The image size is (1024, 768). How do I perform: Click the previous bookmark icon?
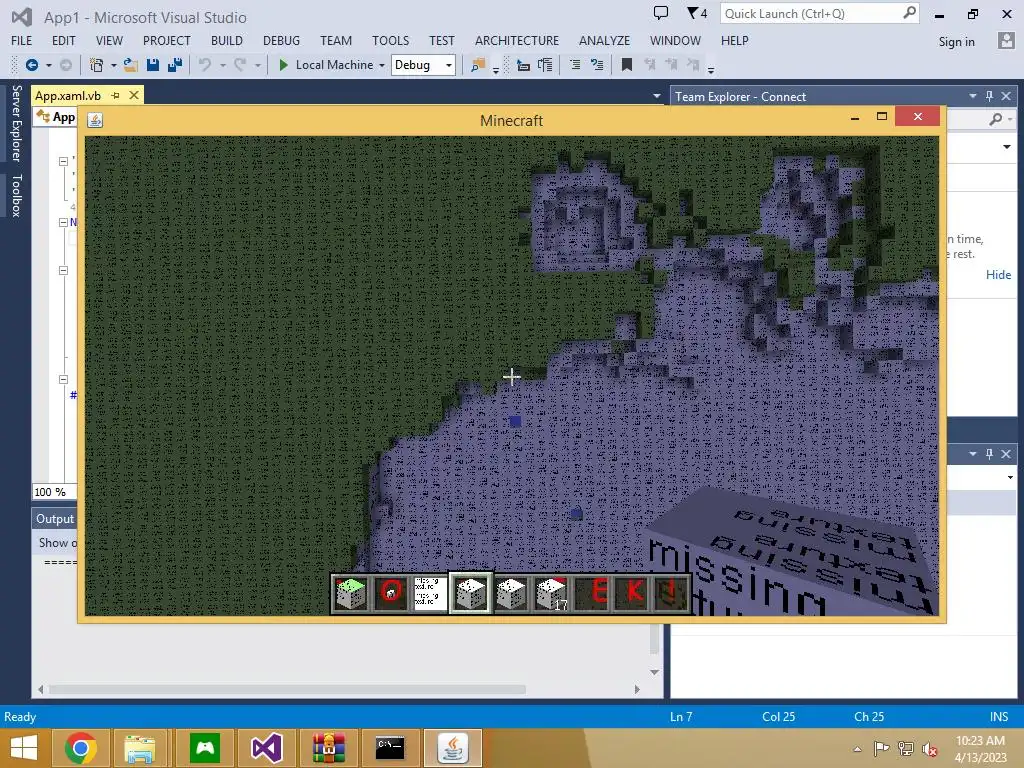(649, 65)
